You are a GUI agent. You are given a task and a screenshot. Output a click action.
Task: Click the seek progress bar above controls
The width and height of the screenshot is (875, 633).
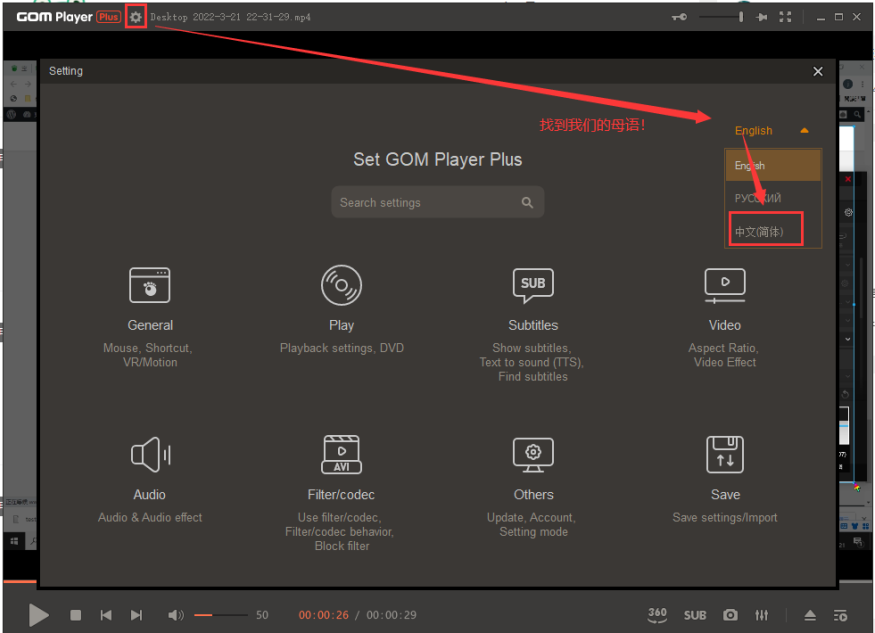point(438,582)
